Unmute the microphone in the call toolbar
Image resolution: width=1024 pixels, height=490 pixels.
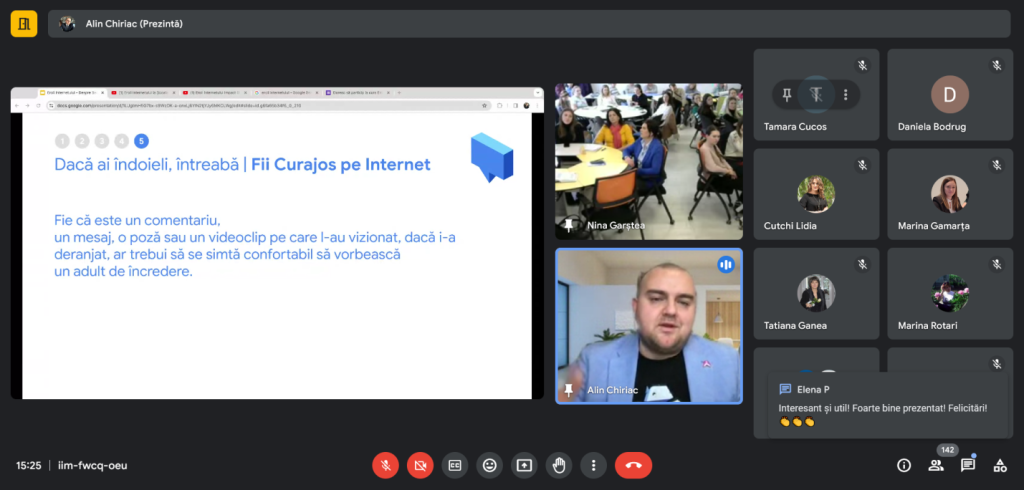385,465
